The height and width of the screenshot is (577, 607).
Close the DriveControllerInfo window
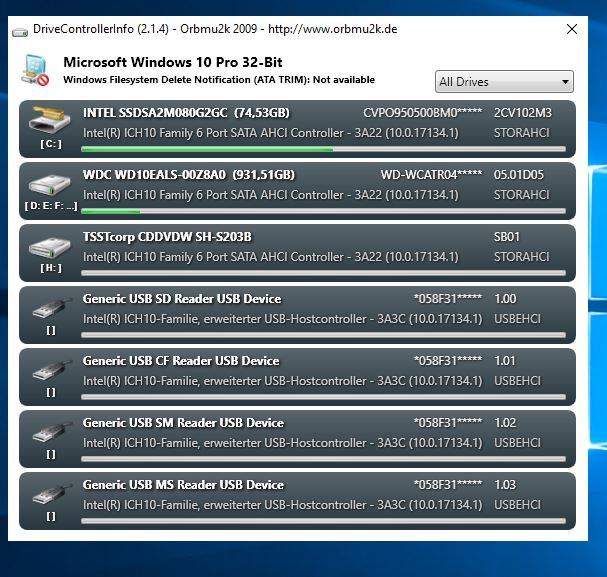click(572, 29)
